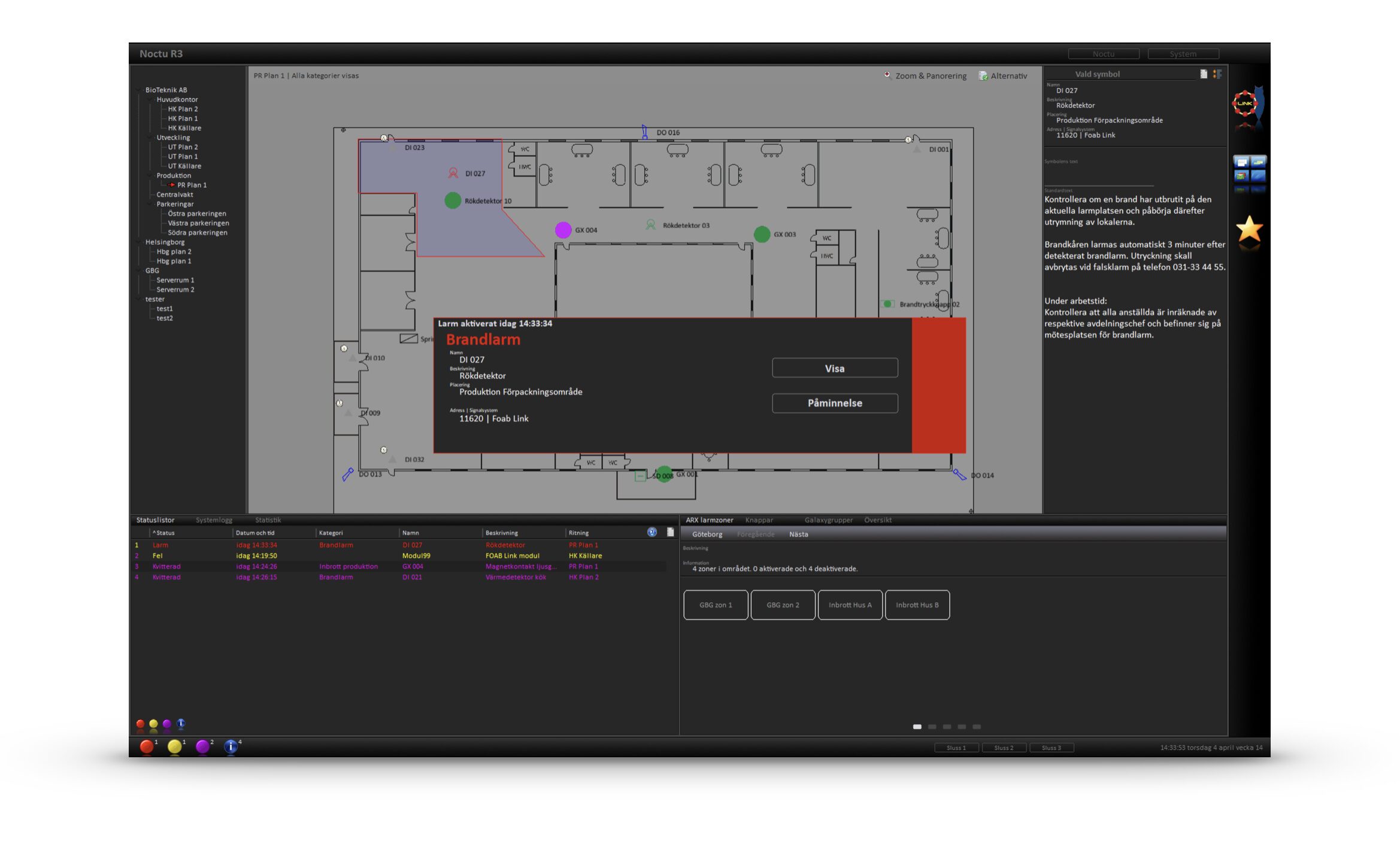1400x862 pixels.
Task: Open the System menu in title bar
Action: [1183, 54]
